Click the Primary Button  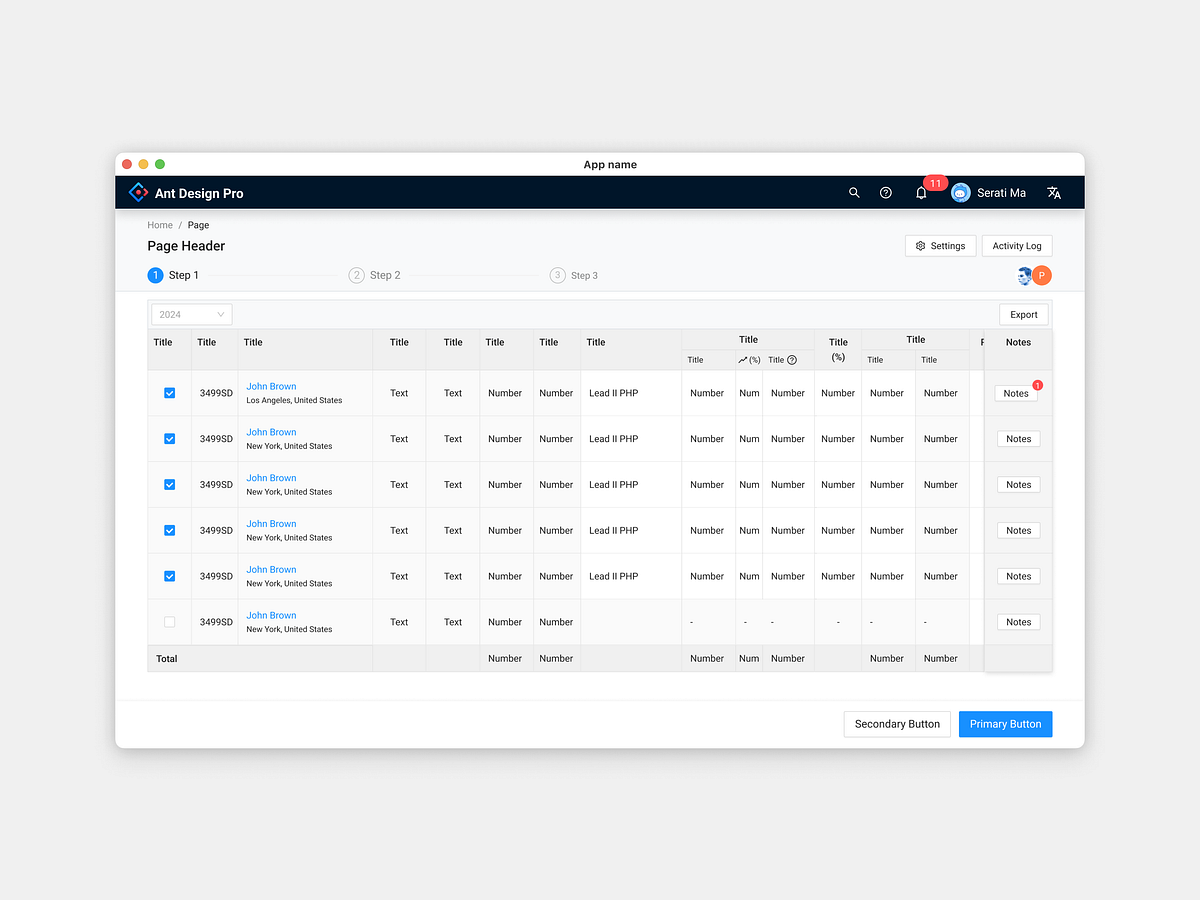click(x=1006, y=724)
